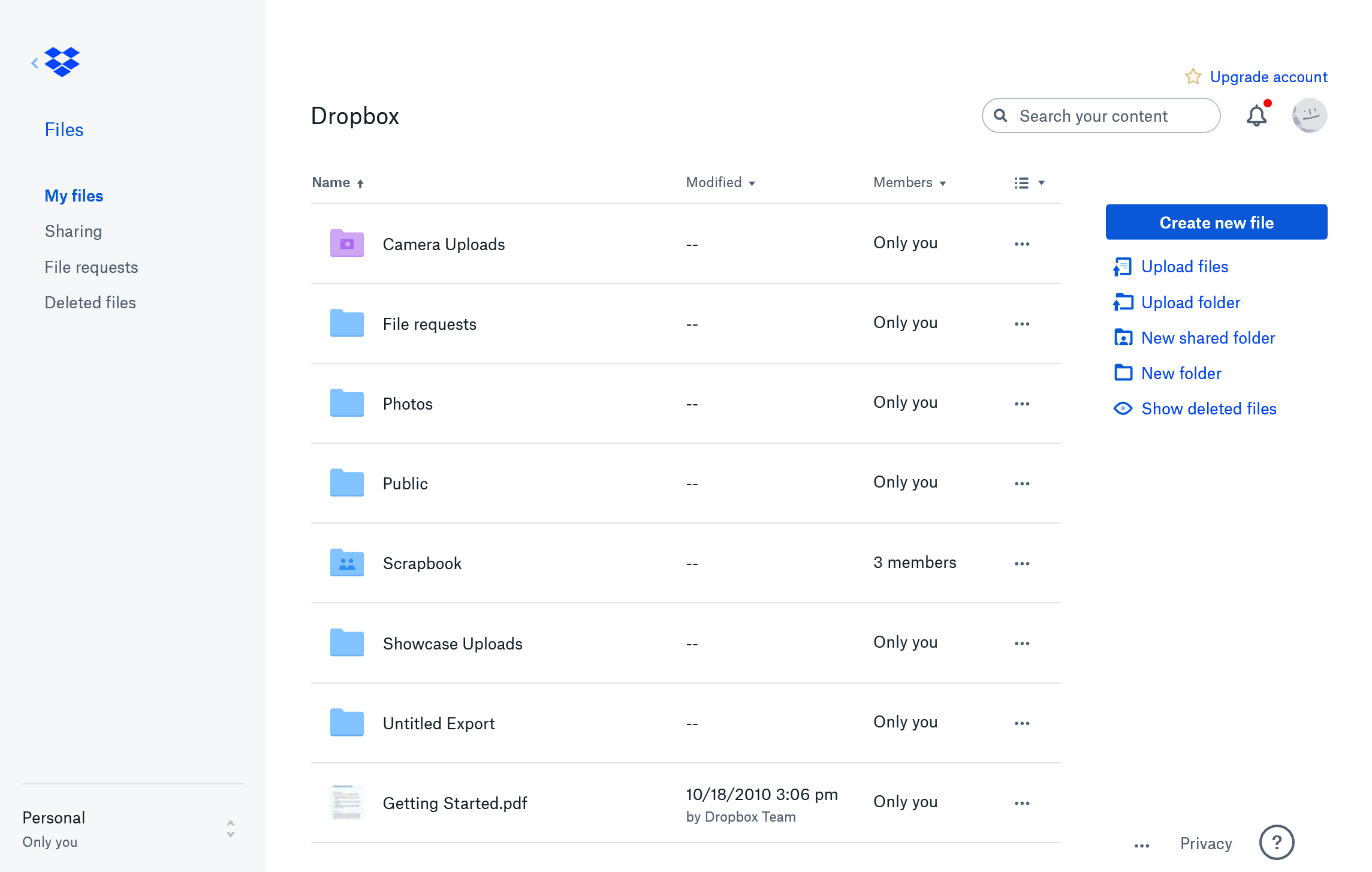Open the list view options dropdown
Image resolution: width=1372 pixels, height=872 pixels.
pos(1029,183)
